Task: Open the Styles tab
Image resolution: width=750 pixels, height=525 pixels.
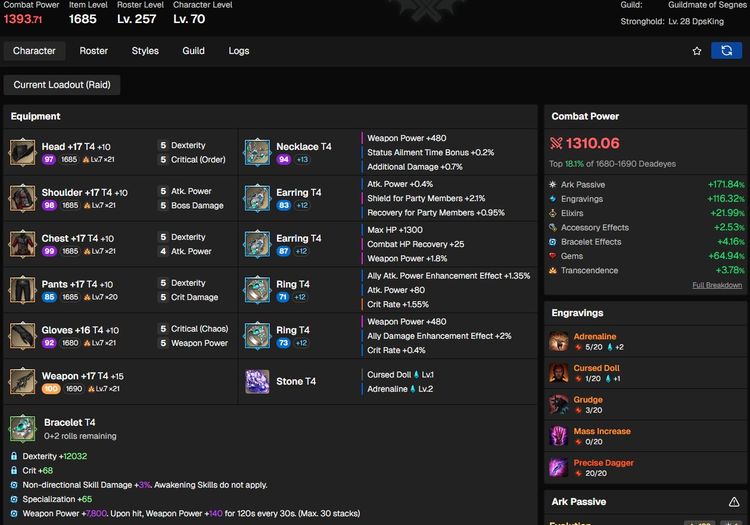Action: (145, 51)
